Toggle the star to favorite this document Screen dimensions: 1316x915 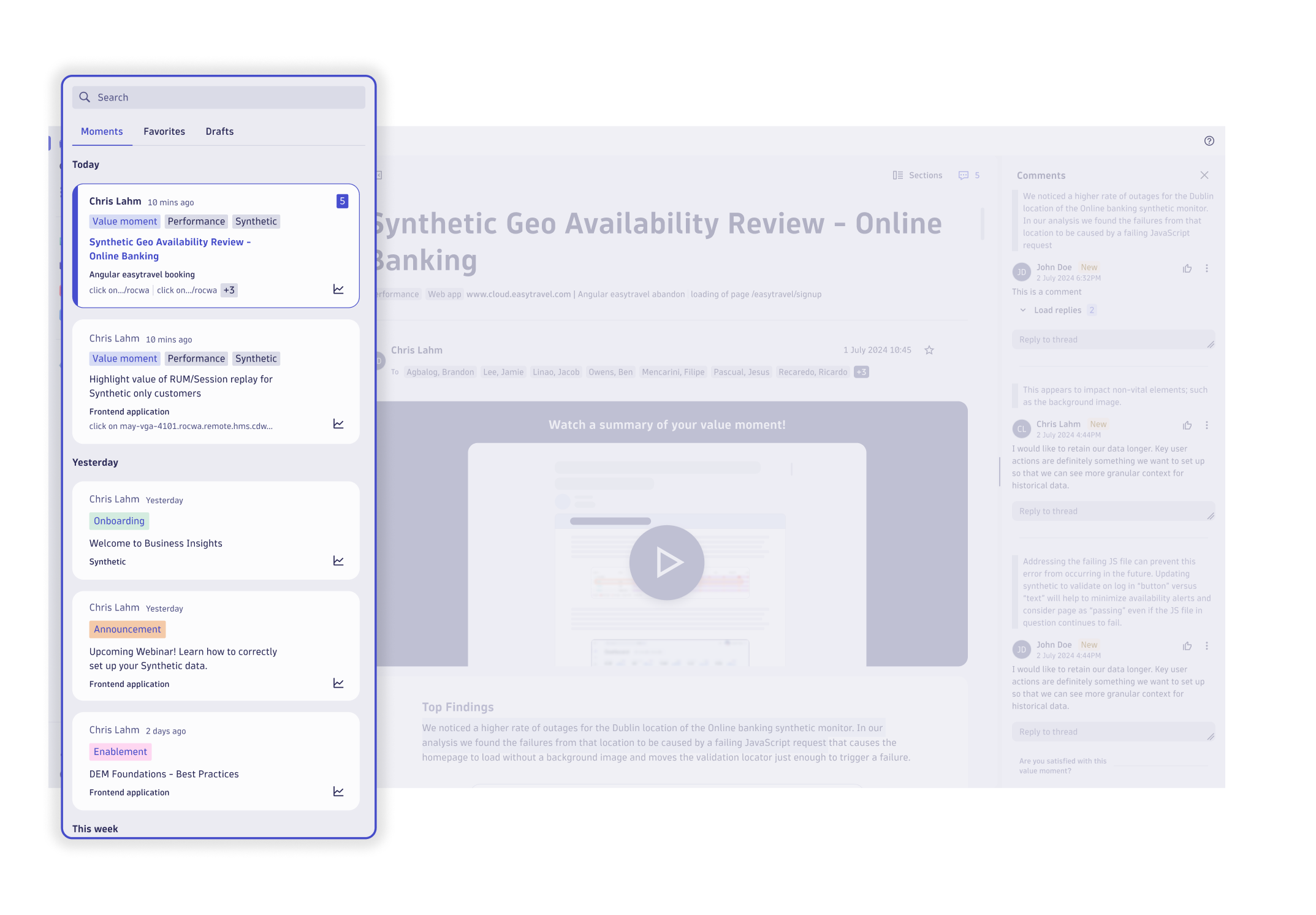(x=929, y=350)
